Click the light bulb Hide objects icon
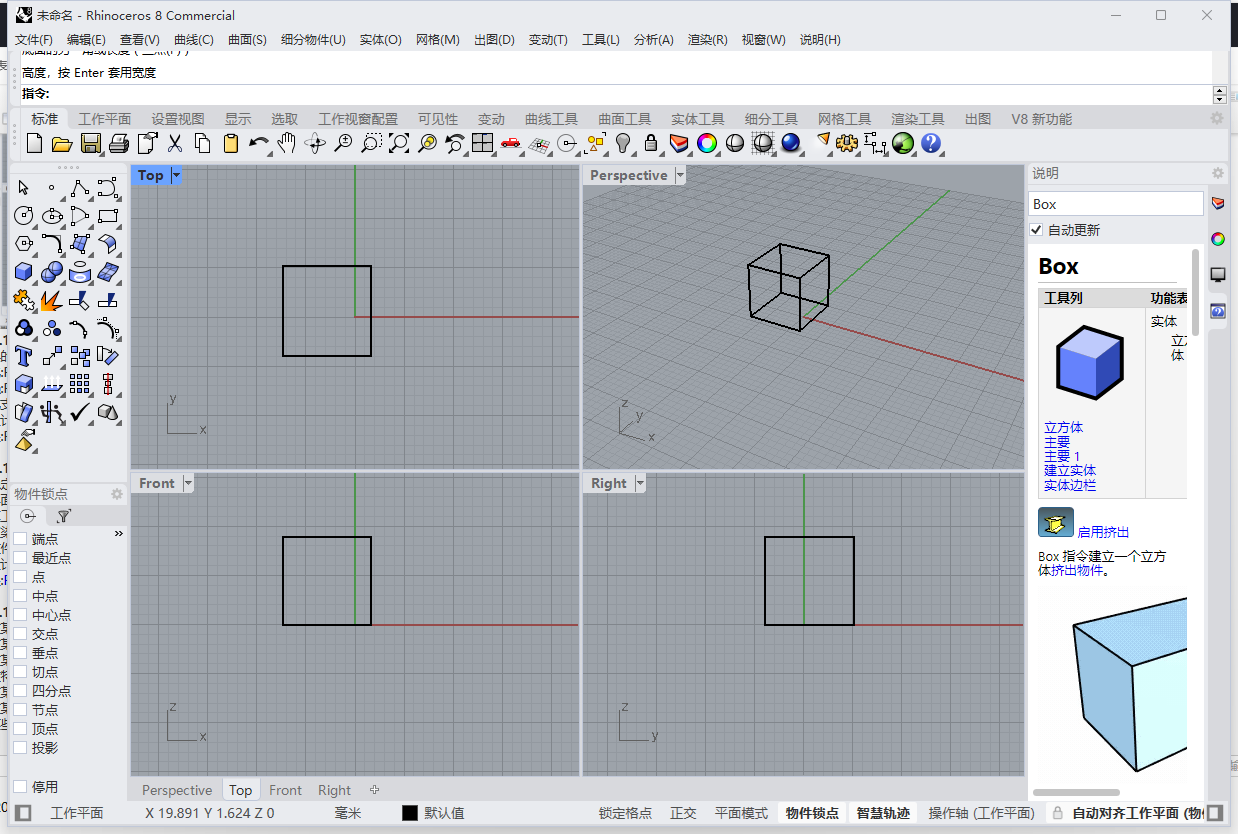This screenshot has width=1238, height=834. coord(623,143)
